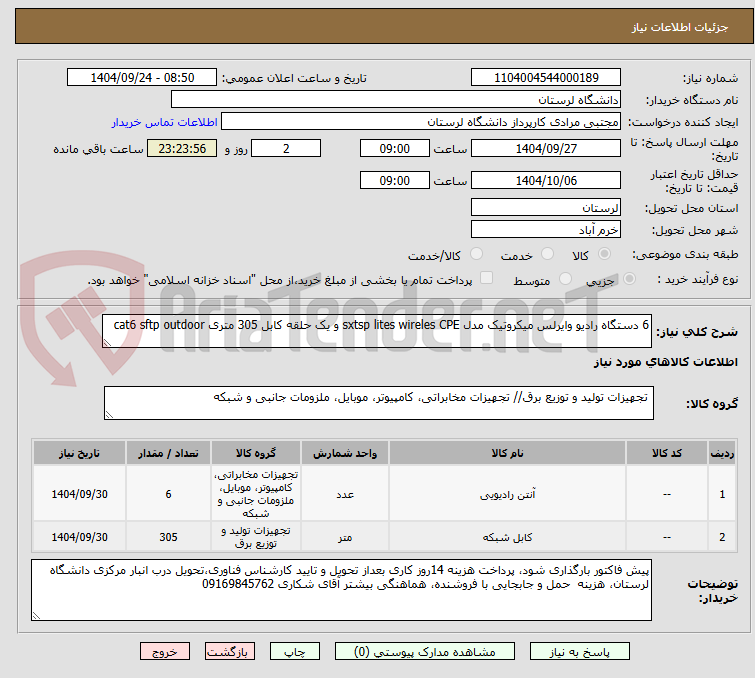The height and width of the screenshot is (678, 755).
Task: Click the استان محل تحویل field لرستان
Action: click(x=546, y=208)
